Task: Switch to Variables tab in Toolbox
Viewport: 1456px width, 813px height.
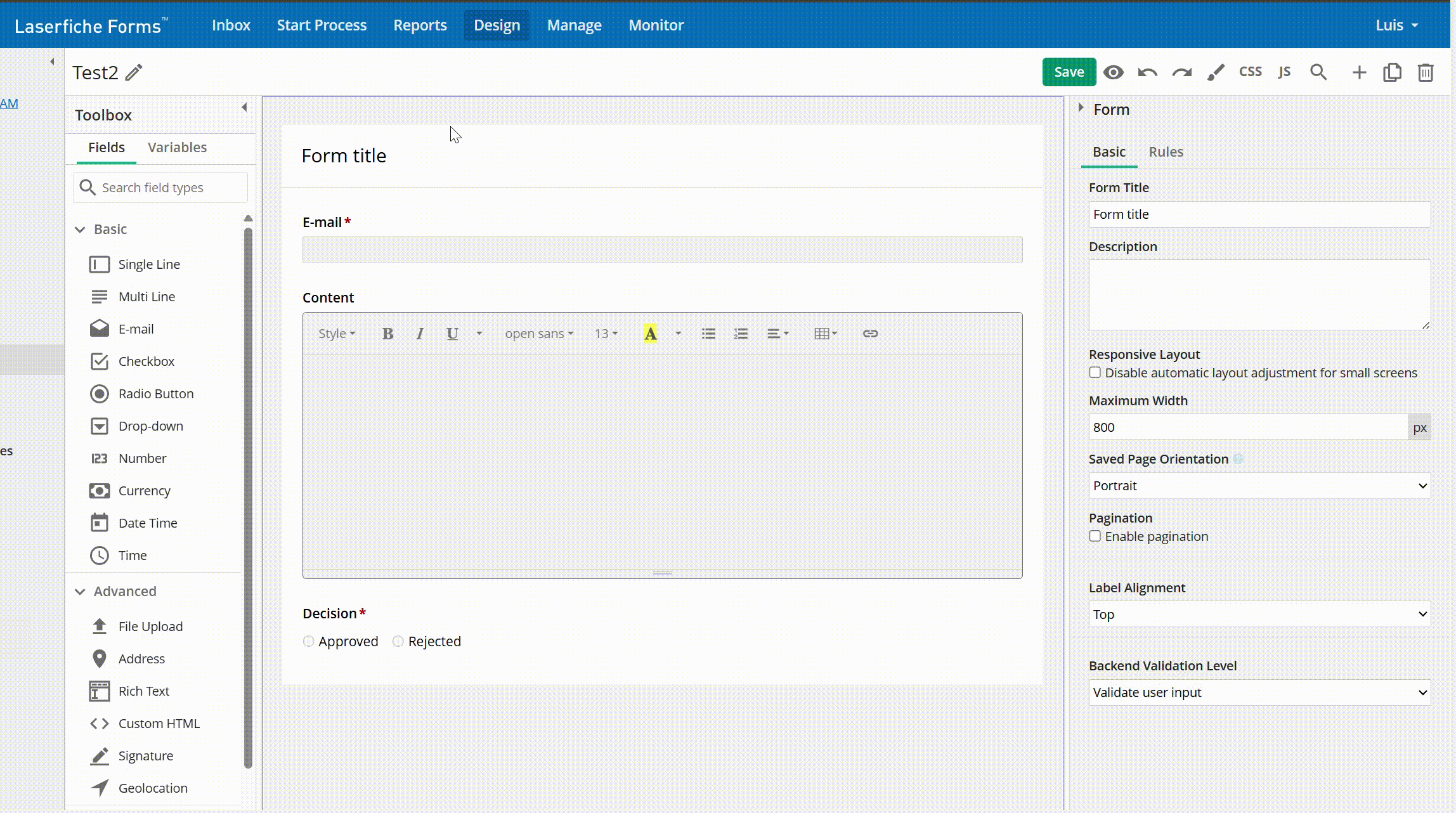Action: point(177,148)
